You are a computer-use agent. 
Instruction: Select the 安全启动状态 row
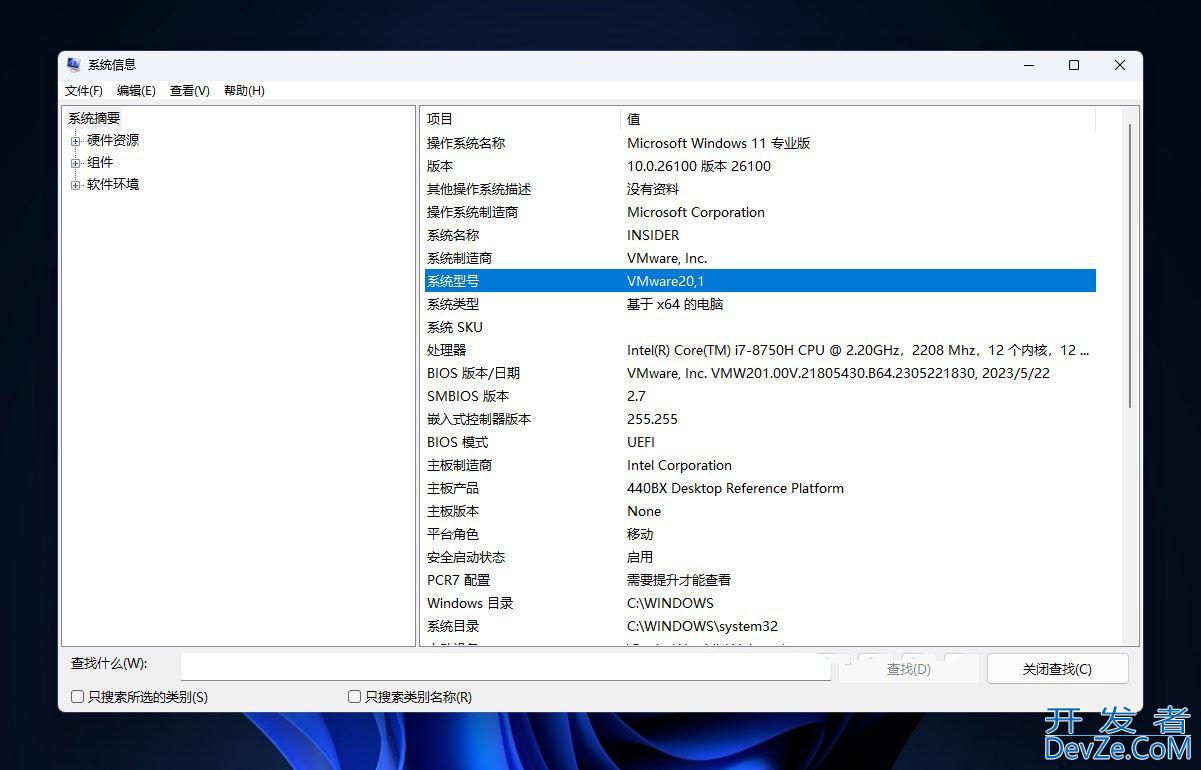tap(759, 557)
